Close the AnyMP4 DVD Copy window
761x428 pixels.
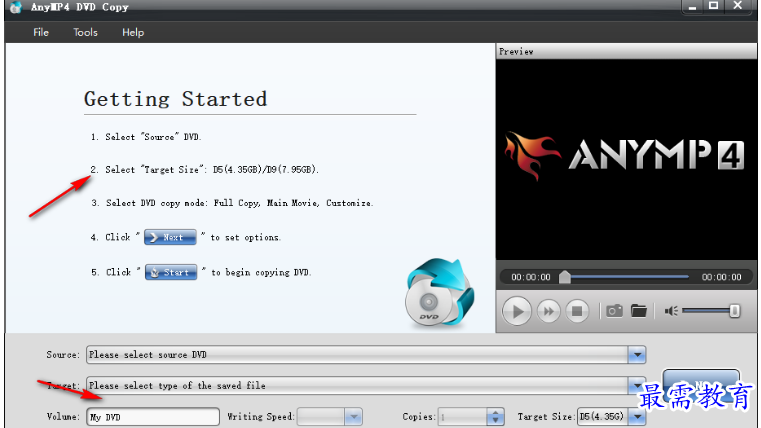point(738,6)
